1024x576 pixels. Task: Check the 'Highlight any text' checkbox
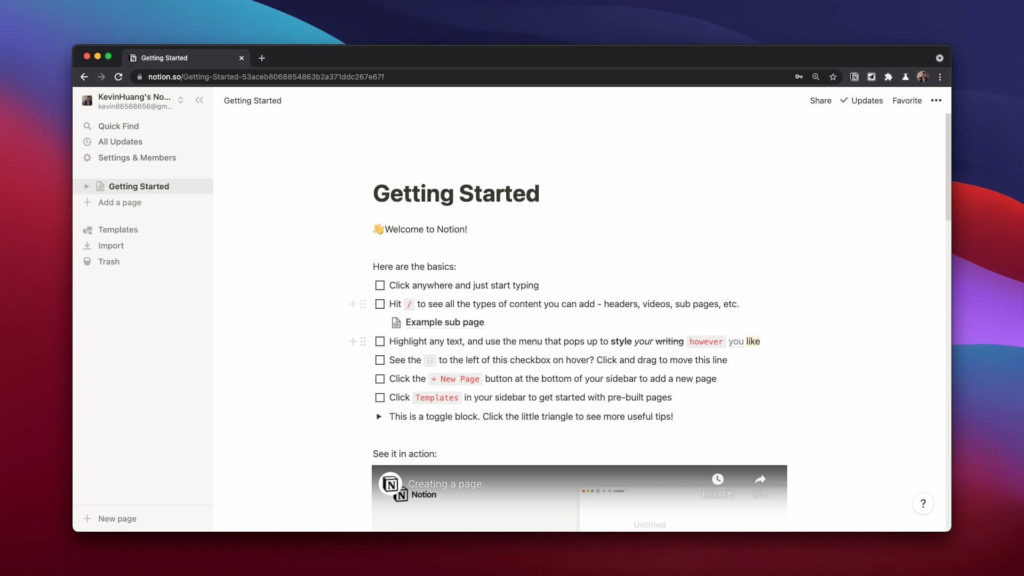pos(379,341)
